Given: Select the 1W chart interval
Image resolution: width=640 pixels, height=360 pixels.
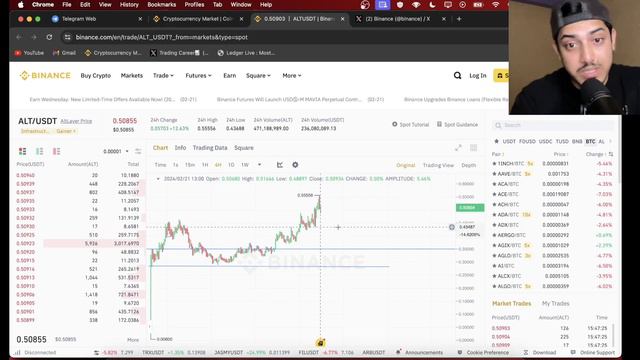Looking at the screenshot, I should click(245, 165).
